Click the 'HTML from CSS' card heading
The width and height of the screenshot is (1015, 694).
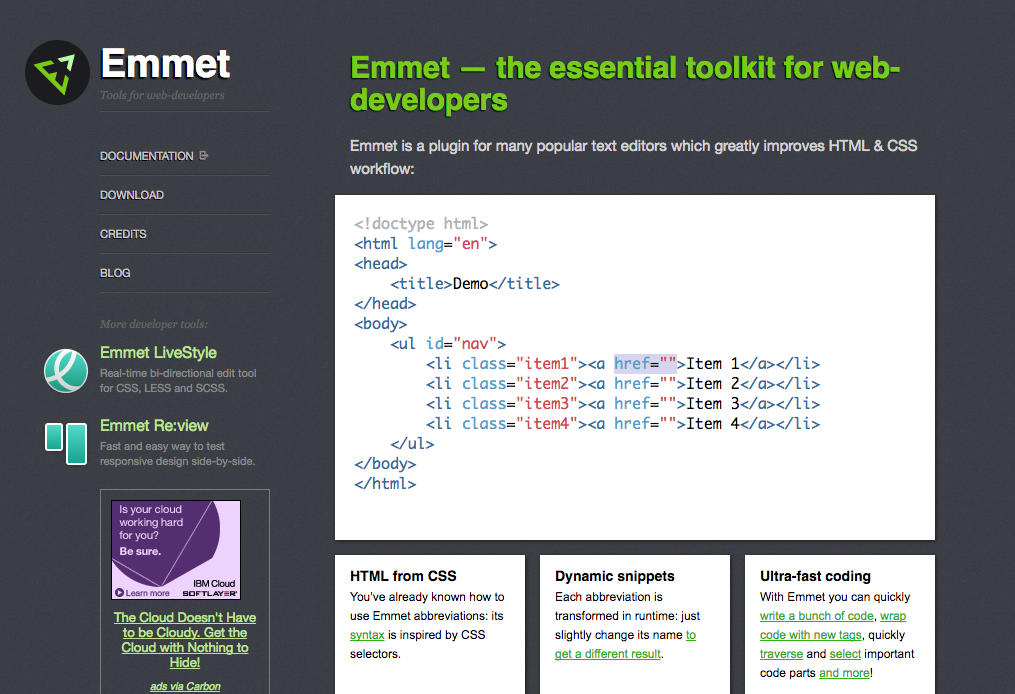pos(403,576)
